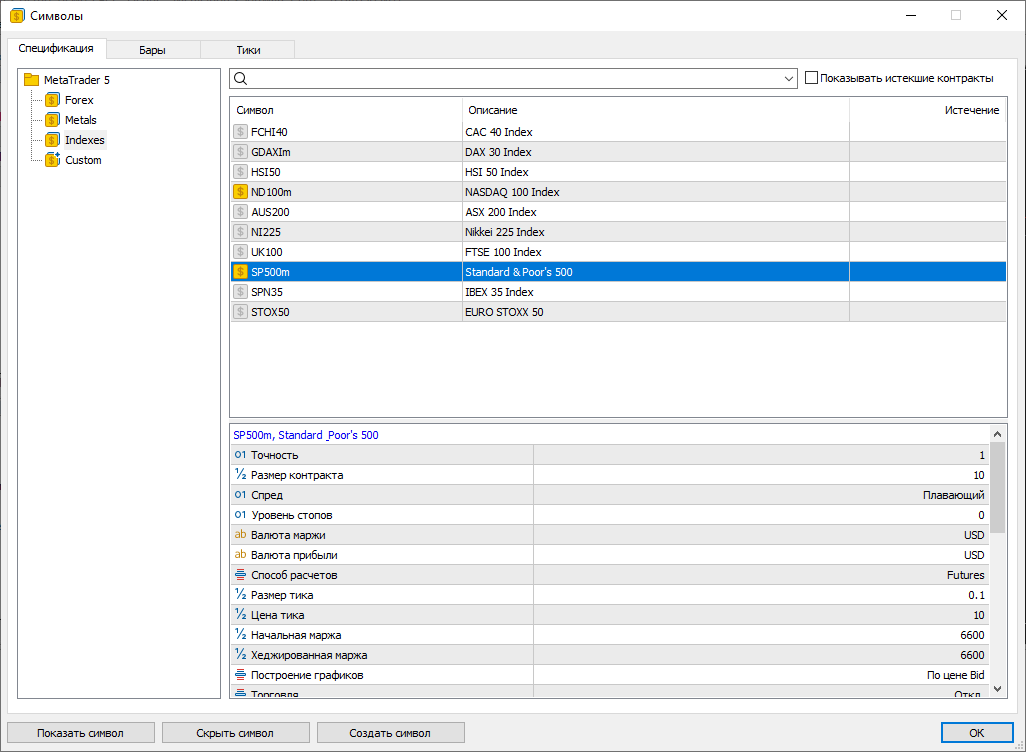Click the specification panel scrollbar thumb

tap(997, 488)
